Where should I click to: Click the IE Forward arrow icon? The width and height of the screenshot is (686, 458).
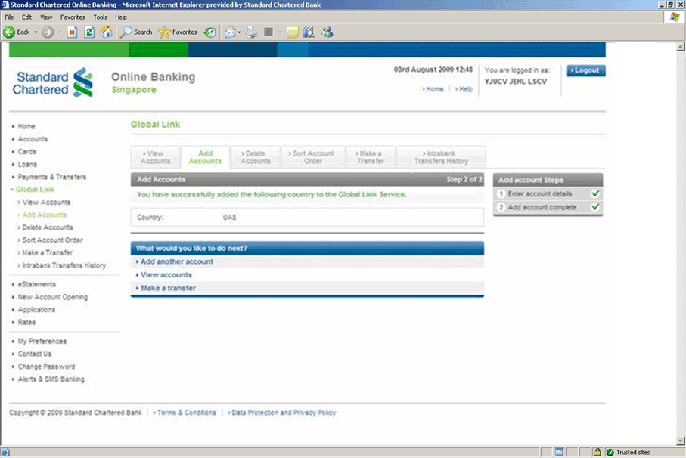(x=48, y=32)
